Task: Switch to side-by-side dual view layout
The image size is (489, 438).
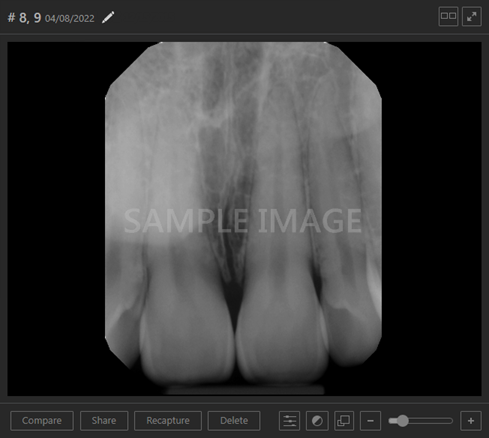Action: 448,16
